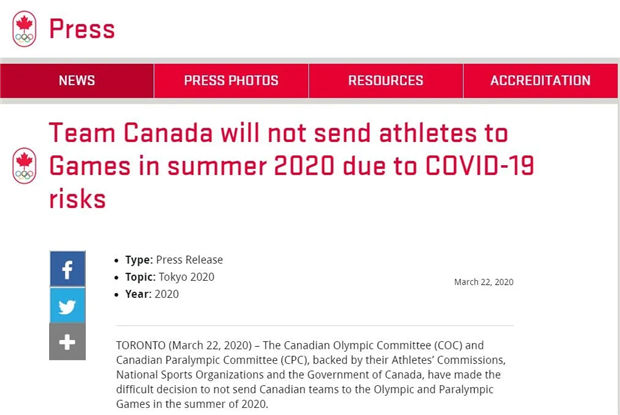620x415 pixels.
Task: Click the Press Release type value
Action: click(x=189, y=260)
